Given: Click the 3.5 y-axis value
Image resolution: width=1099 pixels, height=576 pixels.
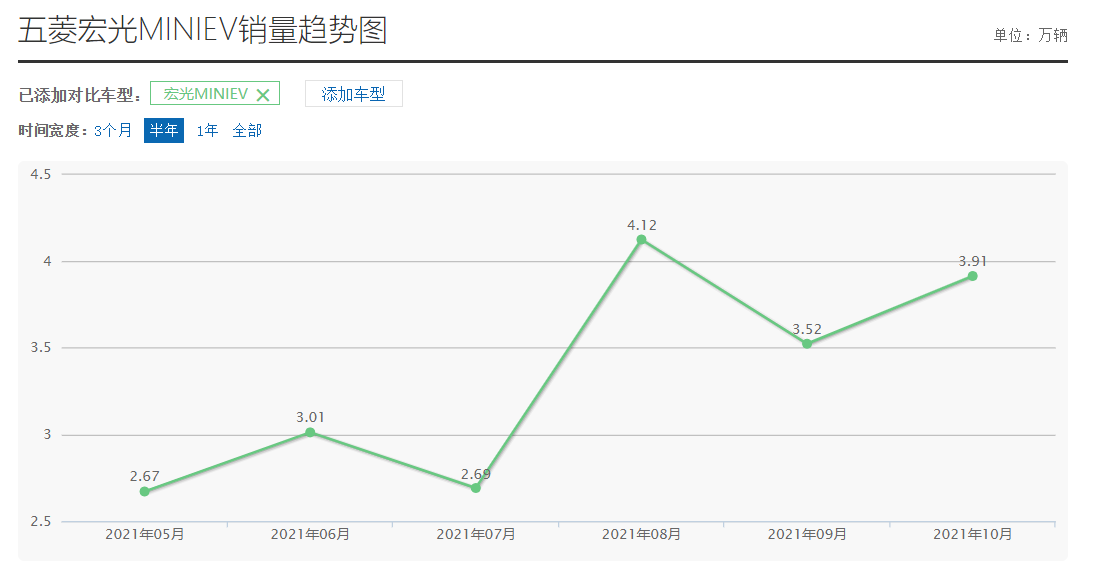Looking at the screenshot, I should click(41, 348).
